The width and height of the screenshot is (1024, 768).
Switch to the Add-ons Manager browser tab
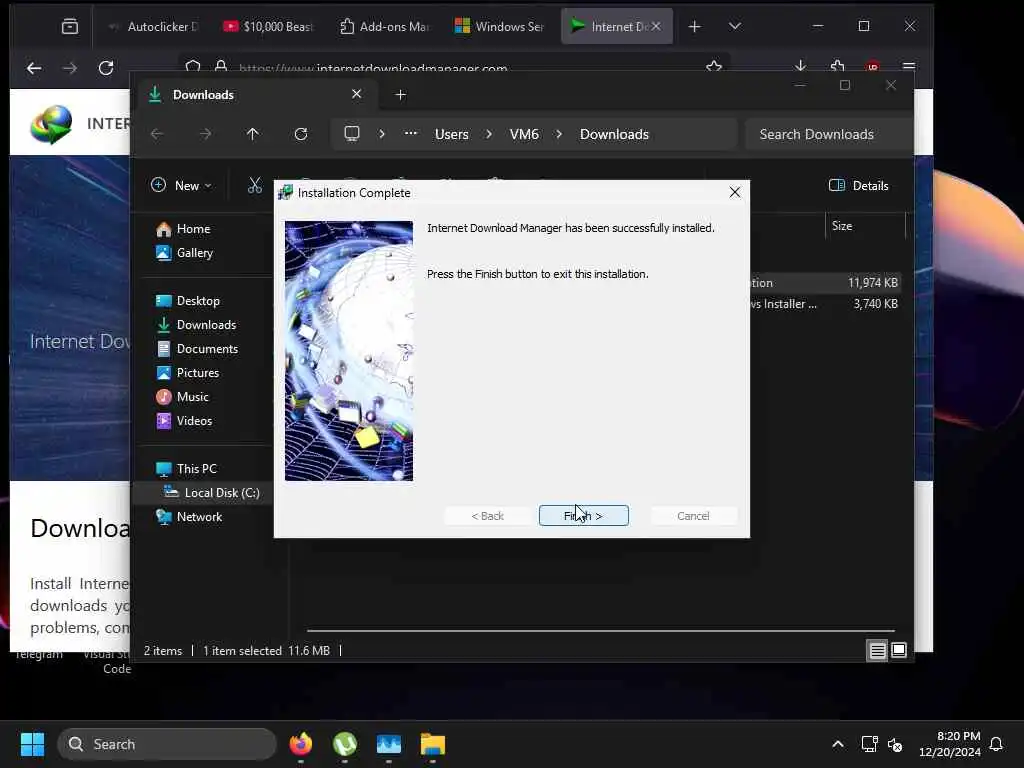(385, 26)
